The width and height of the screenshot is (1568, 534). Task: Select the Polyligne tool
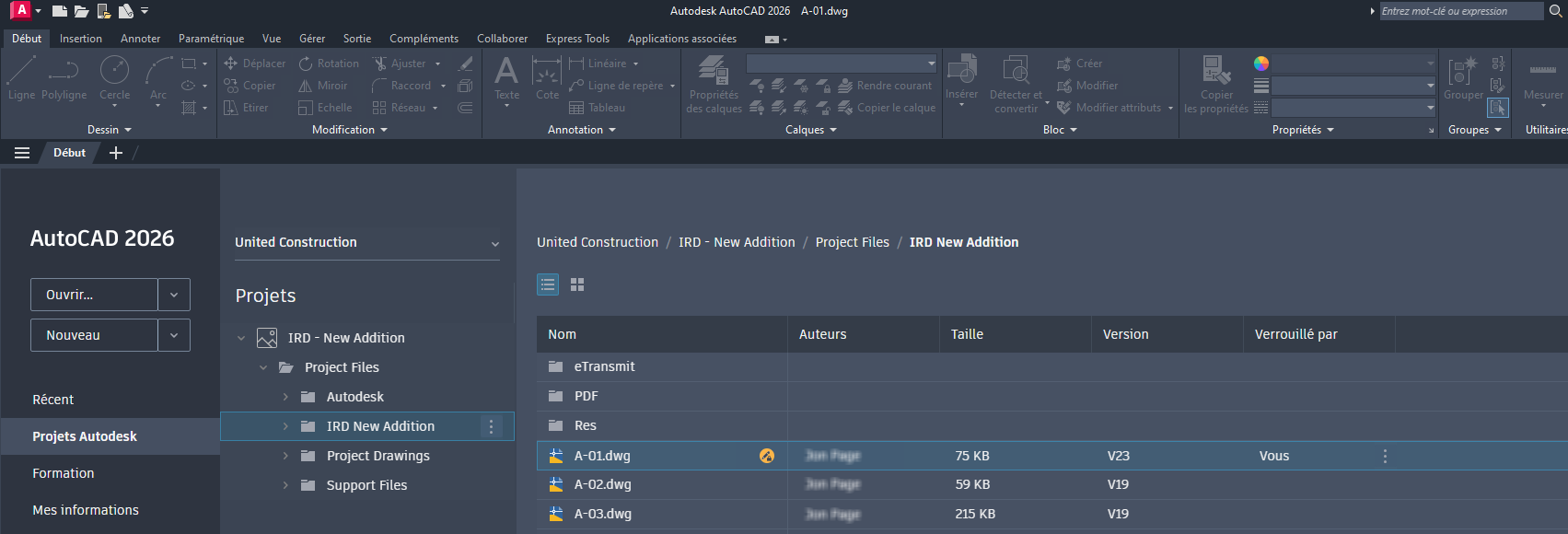[x=64, y=77]
